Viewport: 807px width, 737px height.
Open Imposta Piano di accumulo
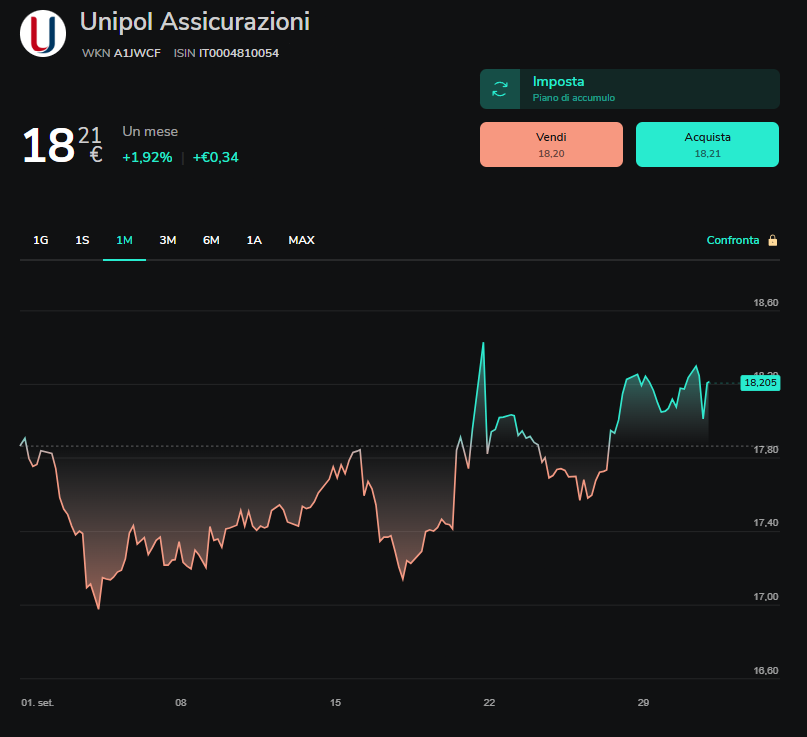pyautogui.click(x=629, y=89)
